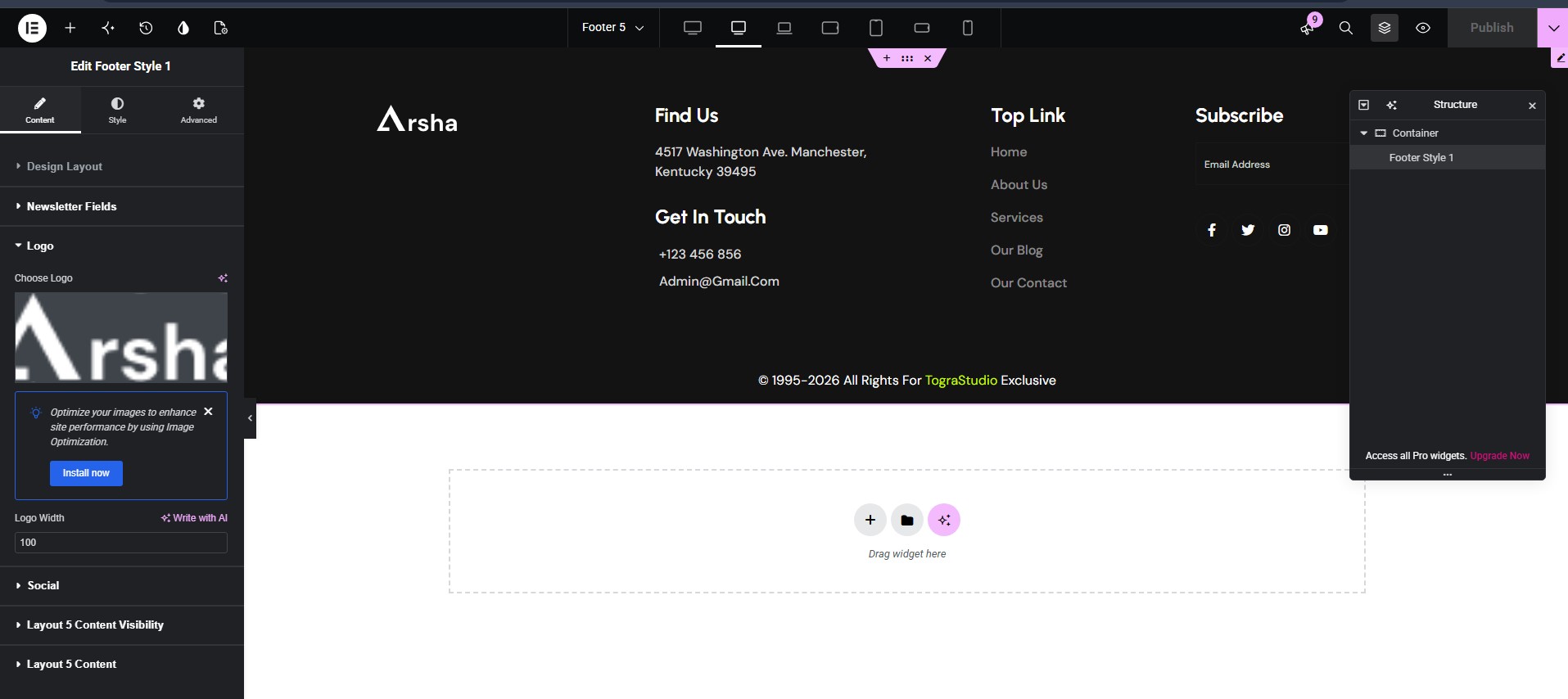Click AI icon beside Choose Logo

point(223,278)
